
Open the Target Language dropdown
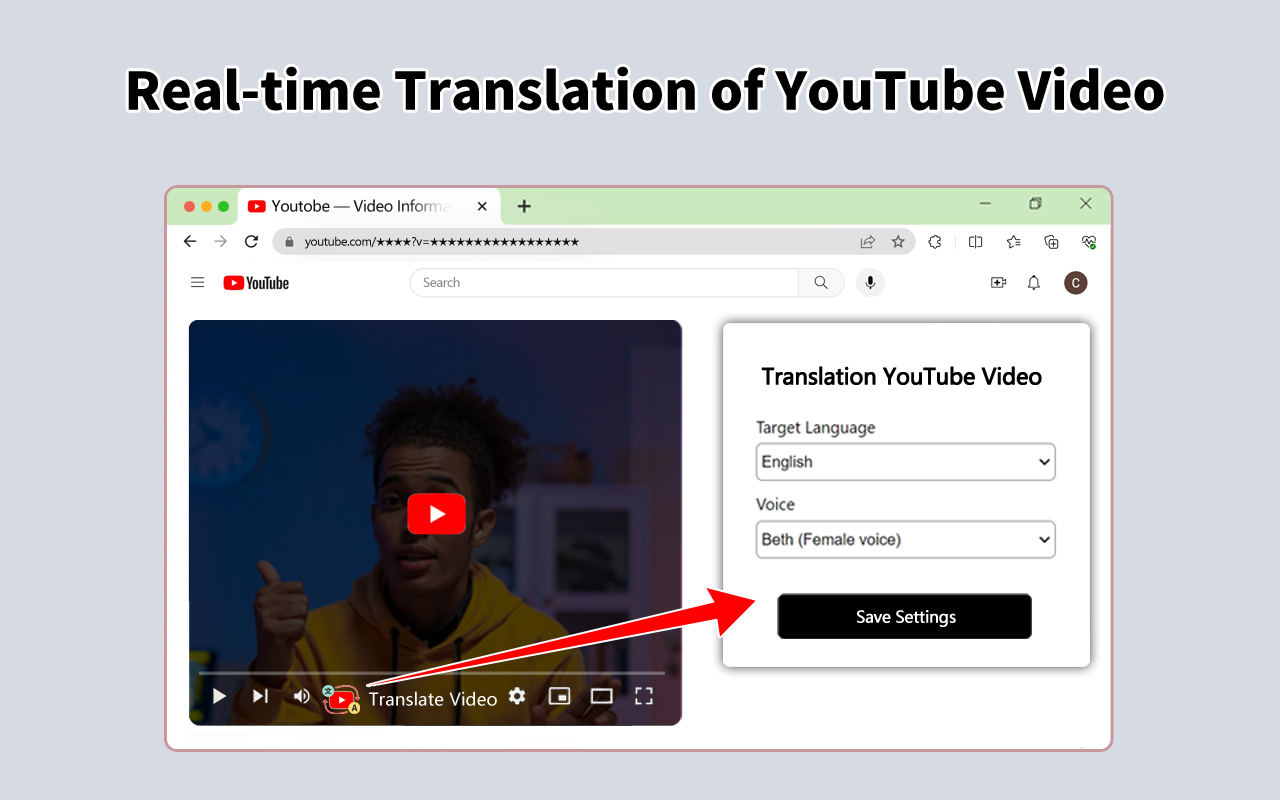(x=905, y=461)
